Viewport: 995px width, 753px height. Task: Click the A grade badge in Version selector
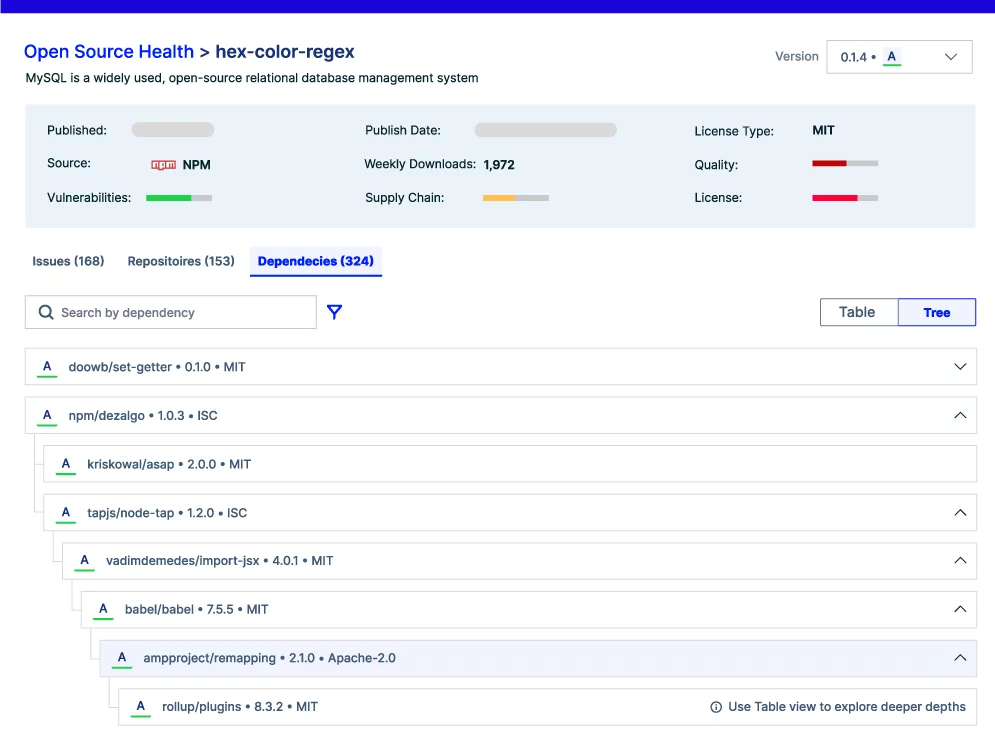click(x=892, y=57)
